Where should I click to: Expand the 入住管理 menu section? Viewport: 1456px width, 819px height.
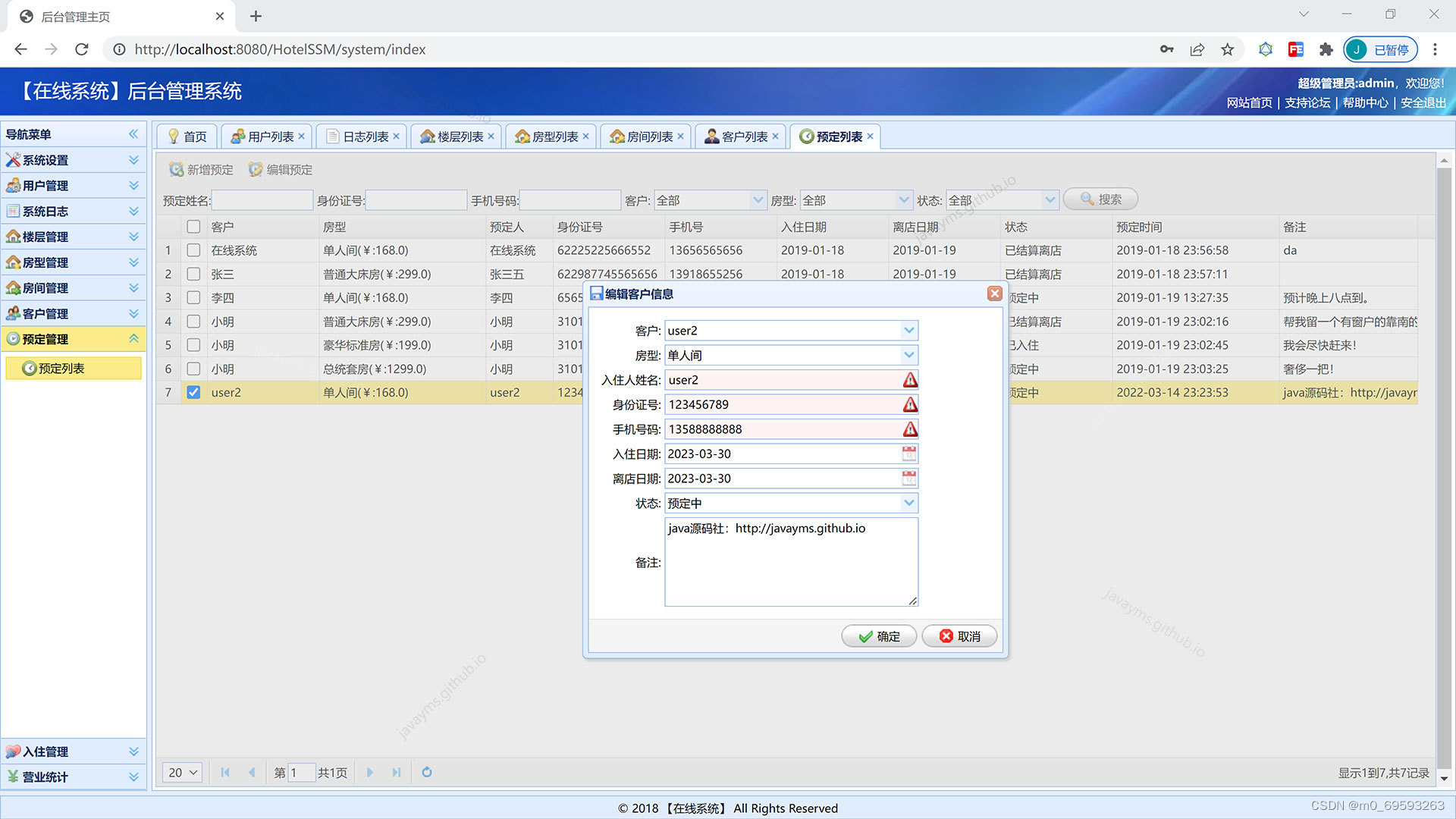pos(74,752)
